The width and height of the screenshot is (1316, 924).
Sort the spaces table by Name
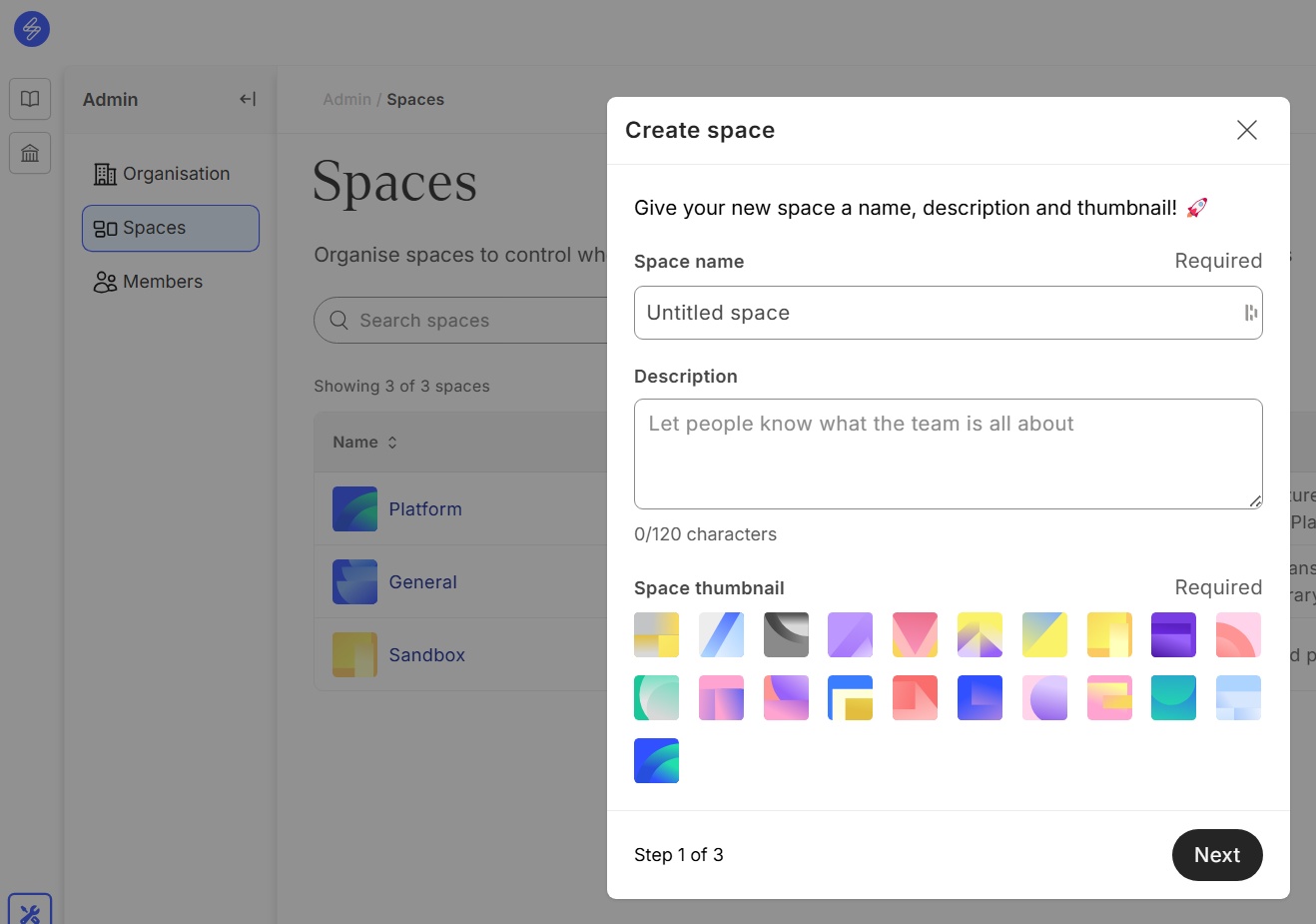coord(364,443)
